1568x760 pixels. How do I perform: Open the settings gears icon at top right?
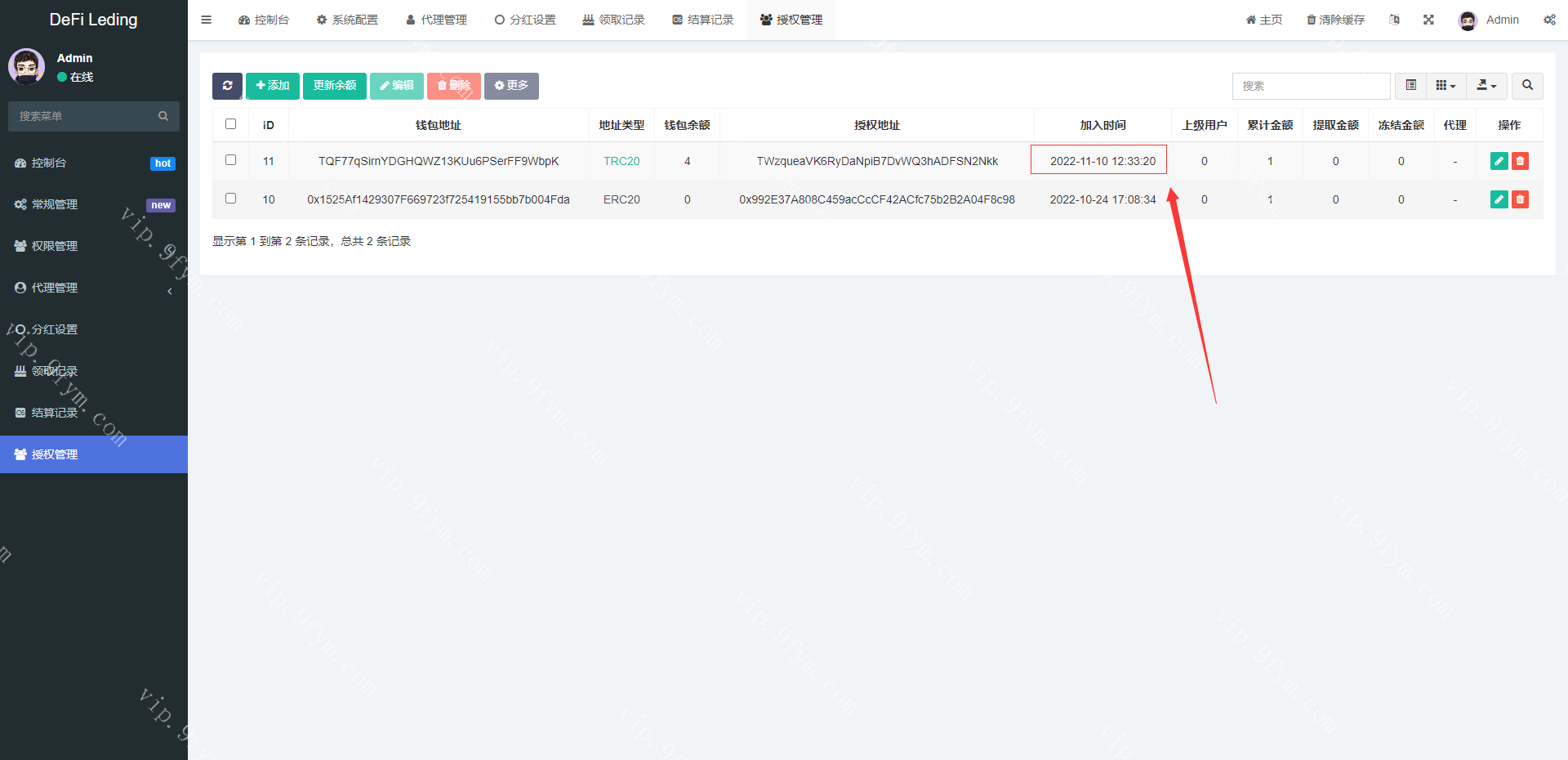click(1549, 20)
